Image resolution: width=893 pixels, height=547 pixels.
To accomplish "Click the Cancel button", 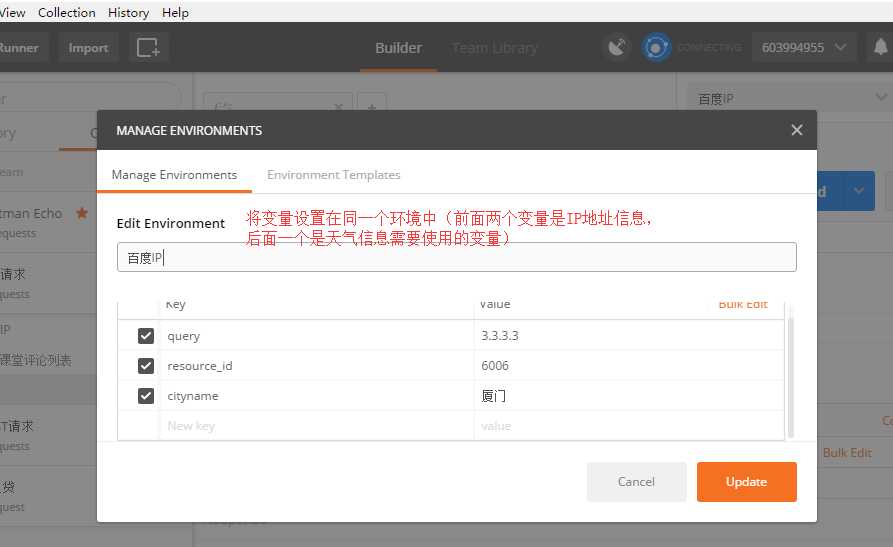I will (x=636, y=482).
